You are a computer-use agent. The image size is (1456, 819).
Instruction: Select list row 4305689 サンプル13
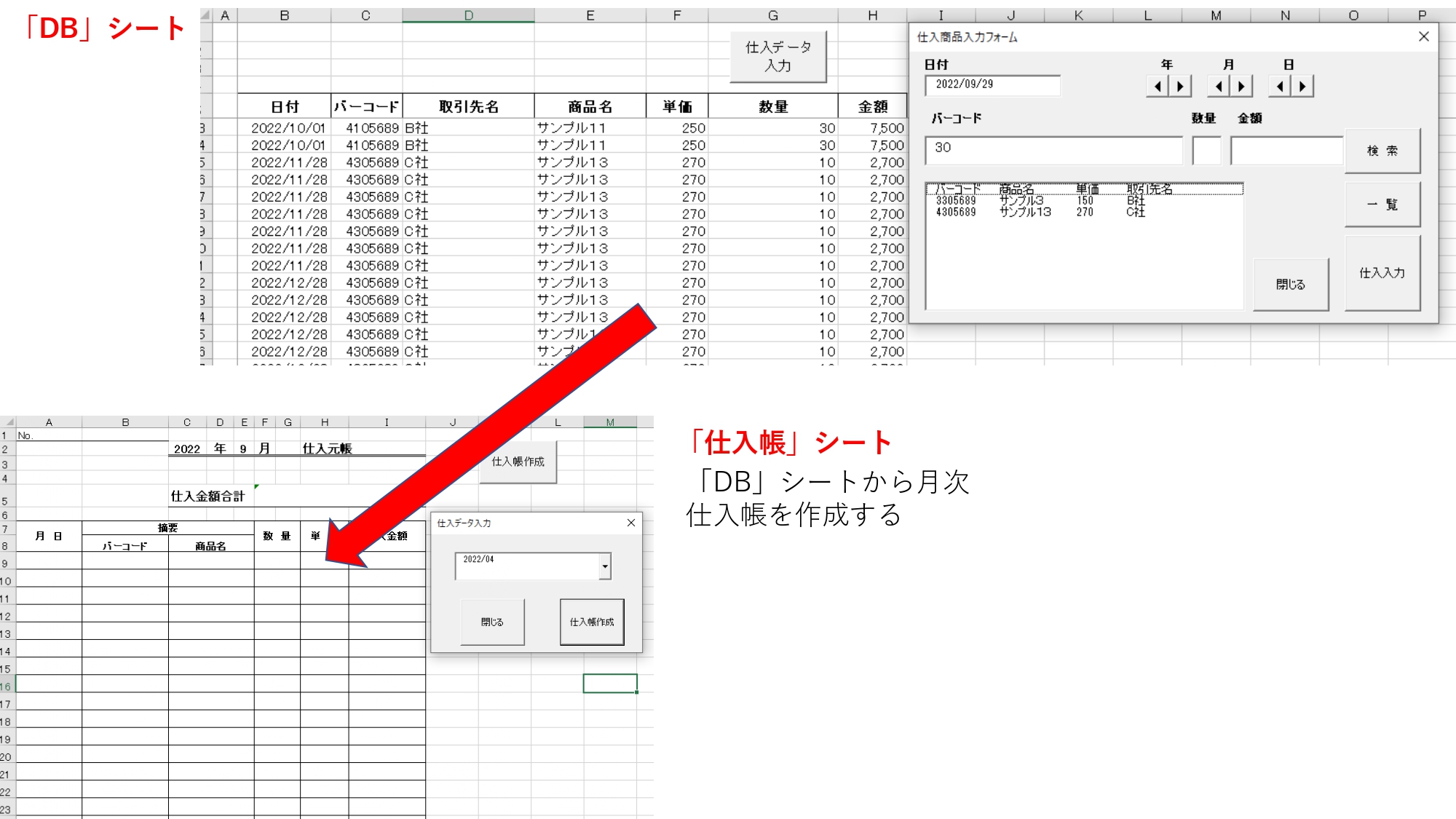[x=1026, y=212]
